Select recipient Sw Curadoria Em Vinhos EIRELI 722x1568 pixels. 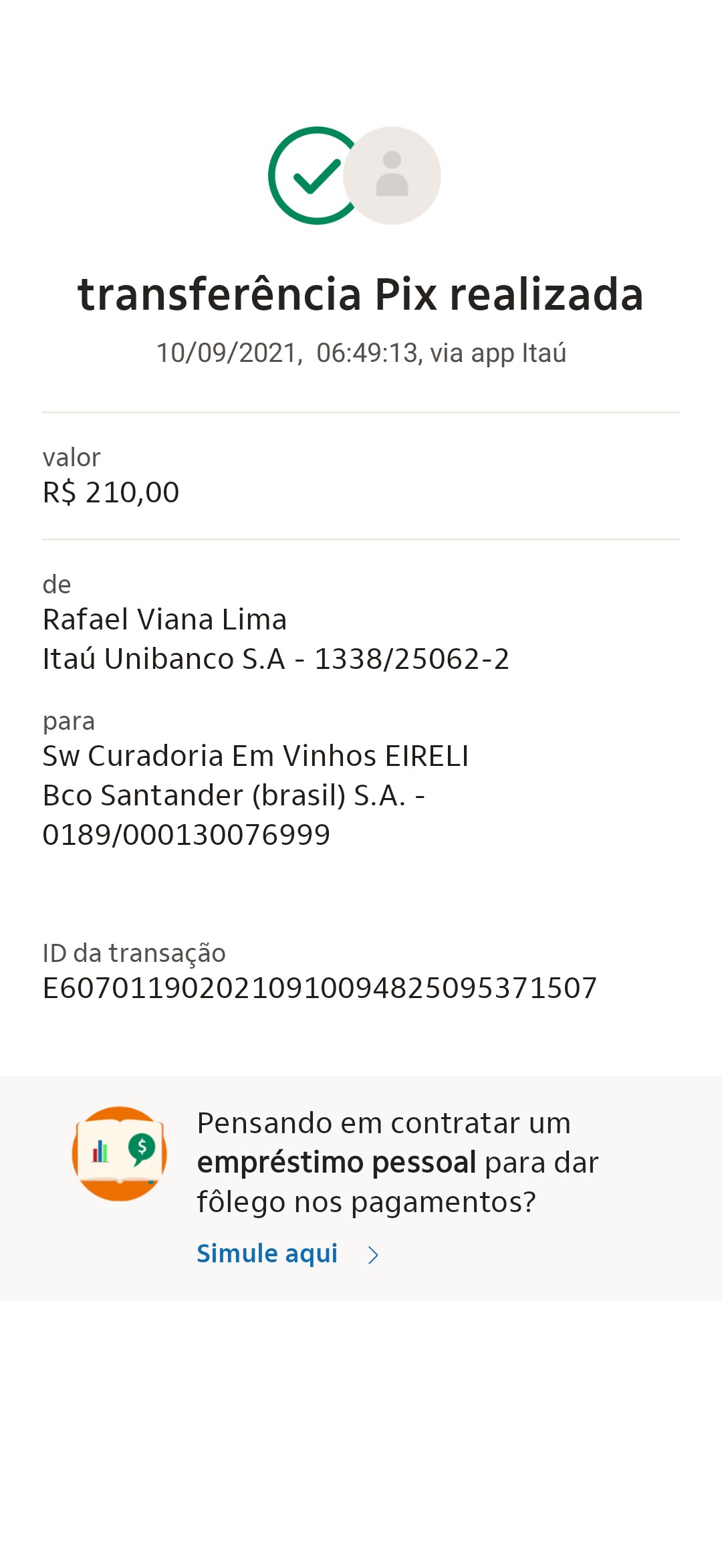255,756
